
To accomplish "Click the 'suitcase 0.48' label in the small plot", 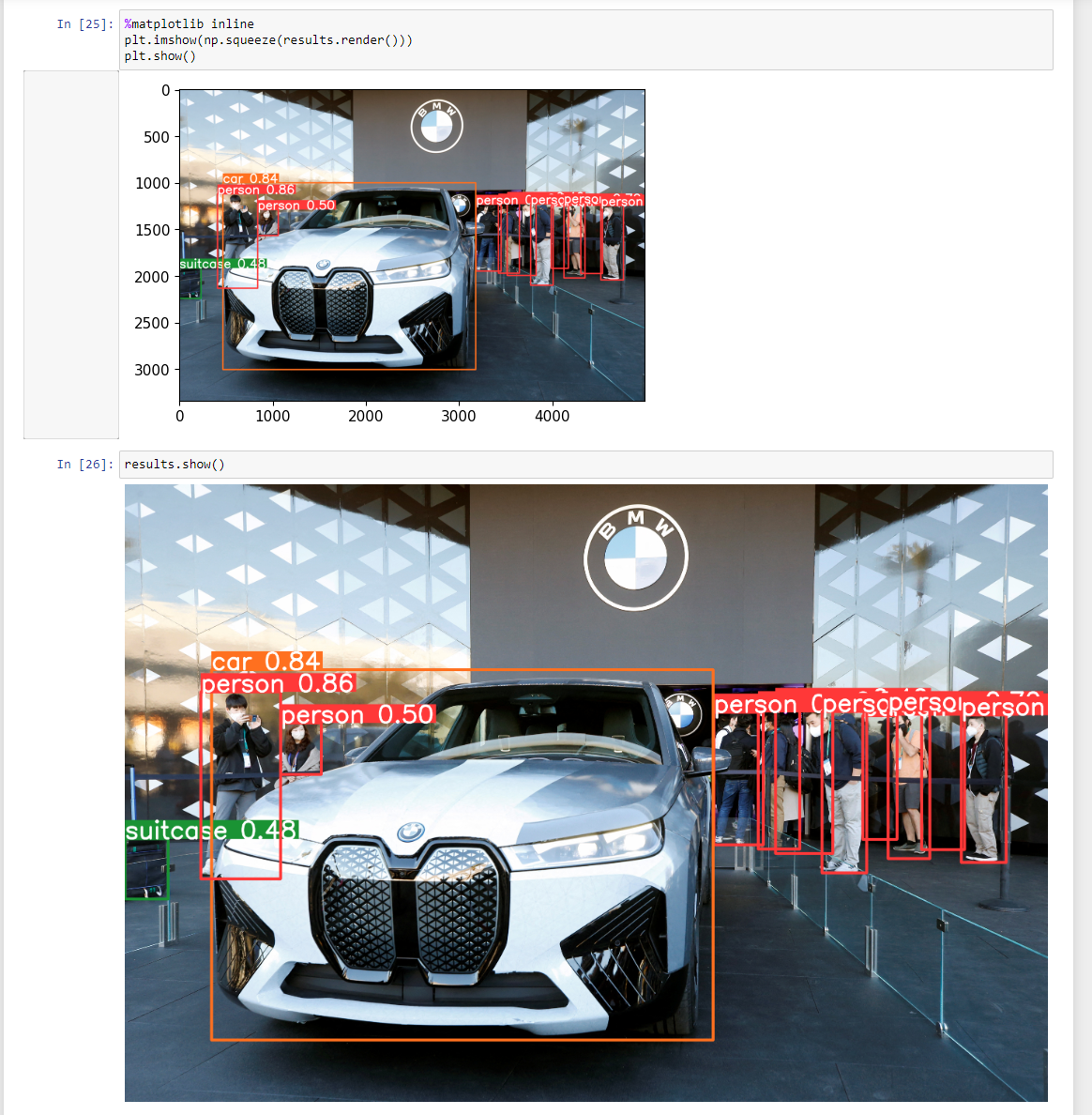I will pos(223,264).
